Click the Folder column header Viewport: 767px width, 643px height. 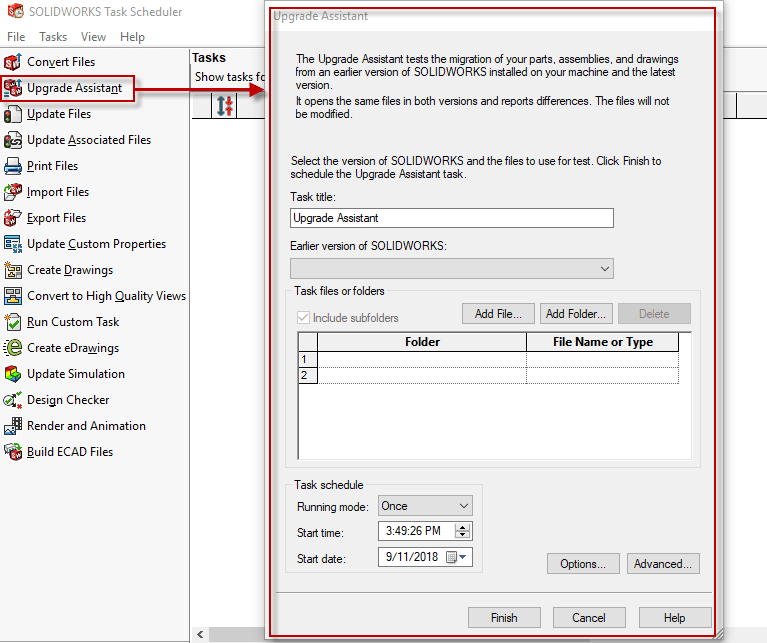pyautogui.click(x=422, y=342)
